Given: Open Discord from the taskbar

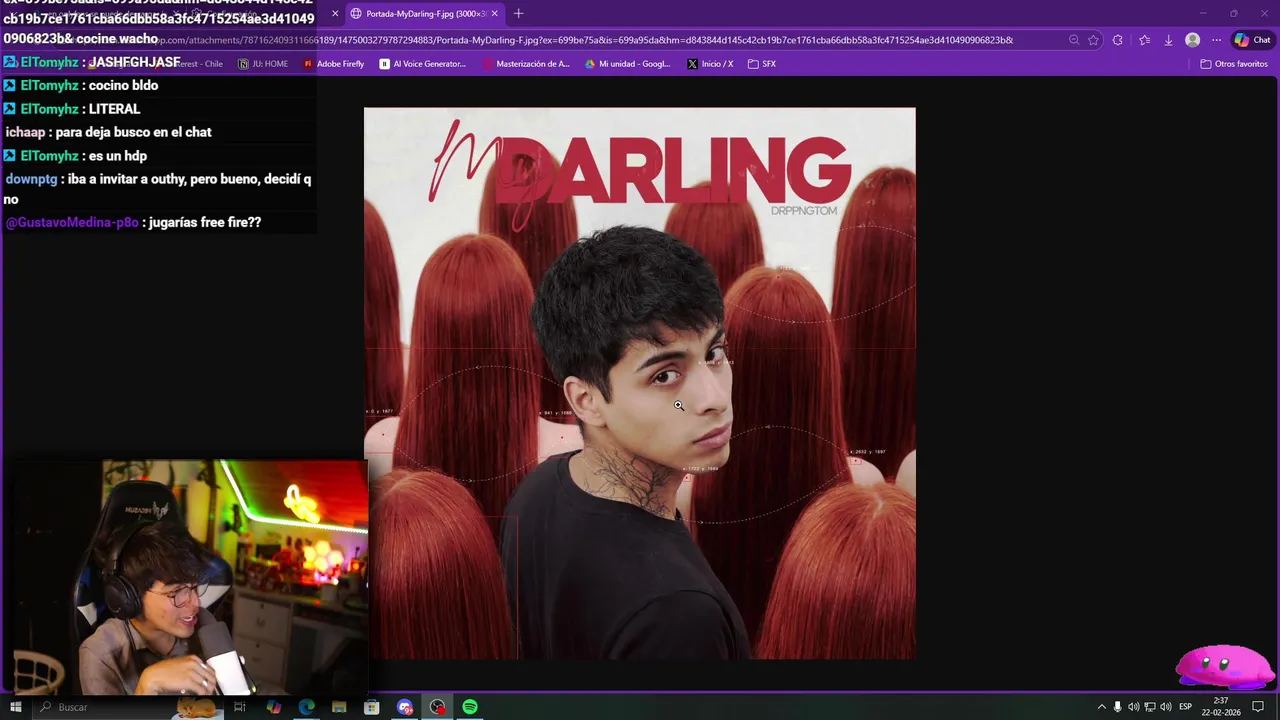Looking at the screenshot, I should coord(405,707).
